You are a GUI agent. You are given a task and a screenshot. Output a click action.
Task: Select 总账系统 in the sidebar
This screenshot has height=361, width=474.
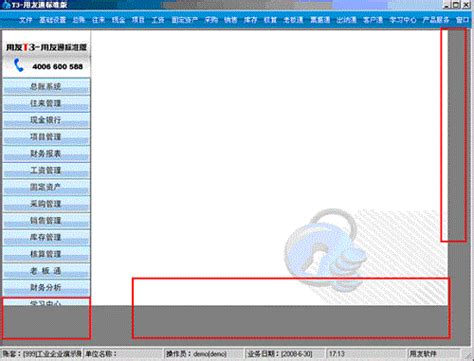point(46,87)
